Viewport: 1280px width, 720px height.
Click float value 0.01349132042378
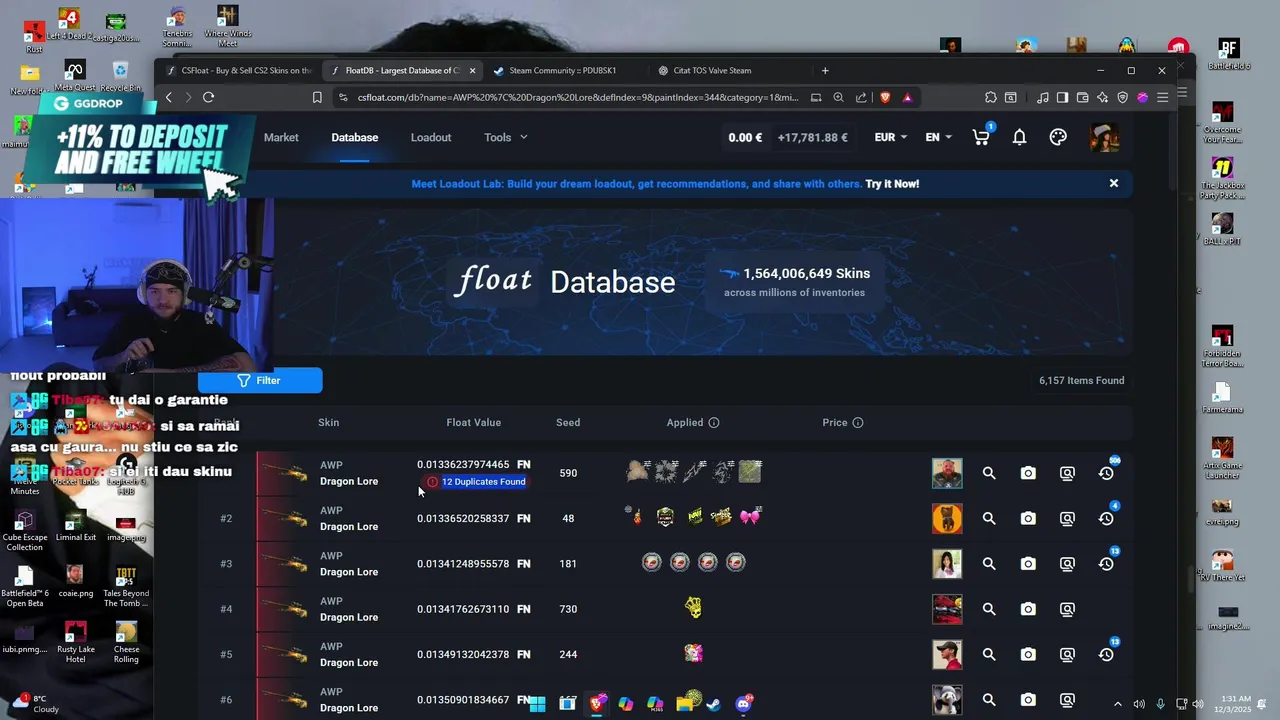(463, 654)
